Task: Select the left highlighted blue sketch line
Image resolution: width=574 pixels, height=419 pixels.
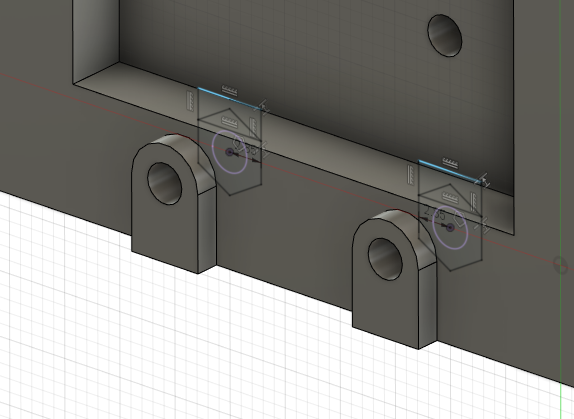Action: pyautogui.click(x=229, y=98)
